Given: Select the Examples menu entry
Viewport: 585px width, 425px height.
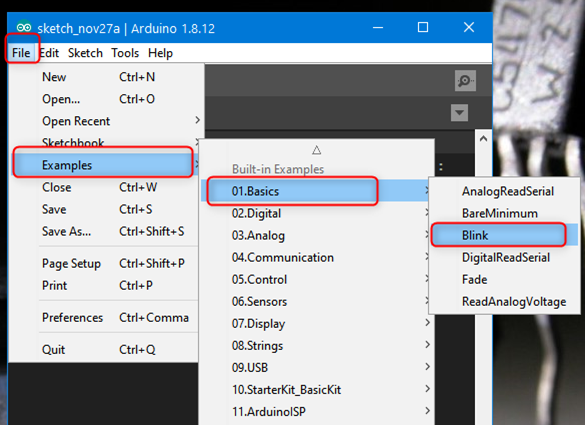Looking at the screenshot, I should point(104,165).
